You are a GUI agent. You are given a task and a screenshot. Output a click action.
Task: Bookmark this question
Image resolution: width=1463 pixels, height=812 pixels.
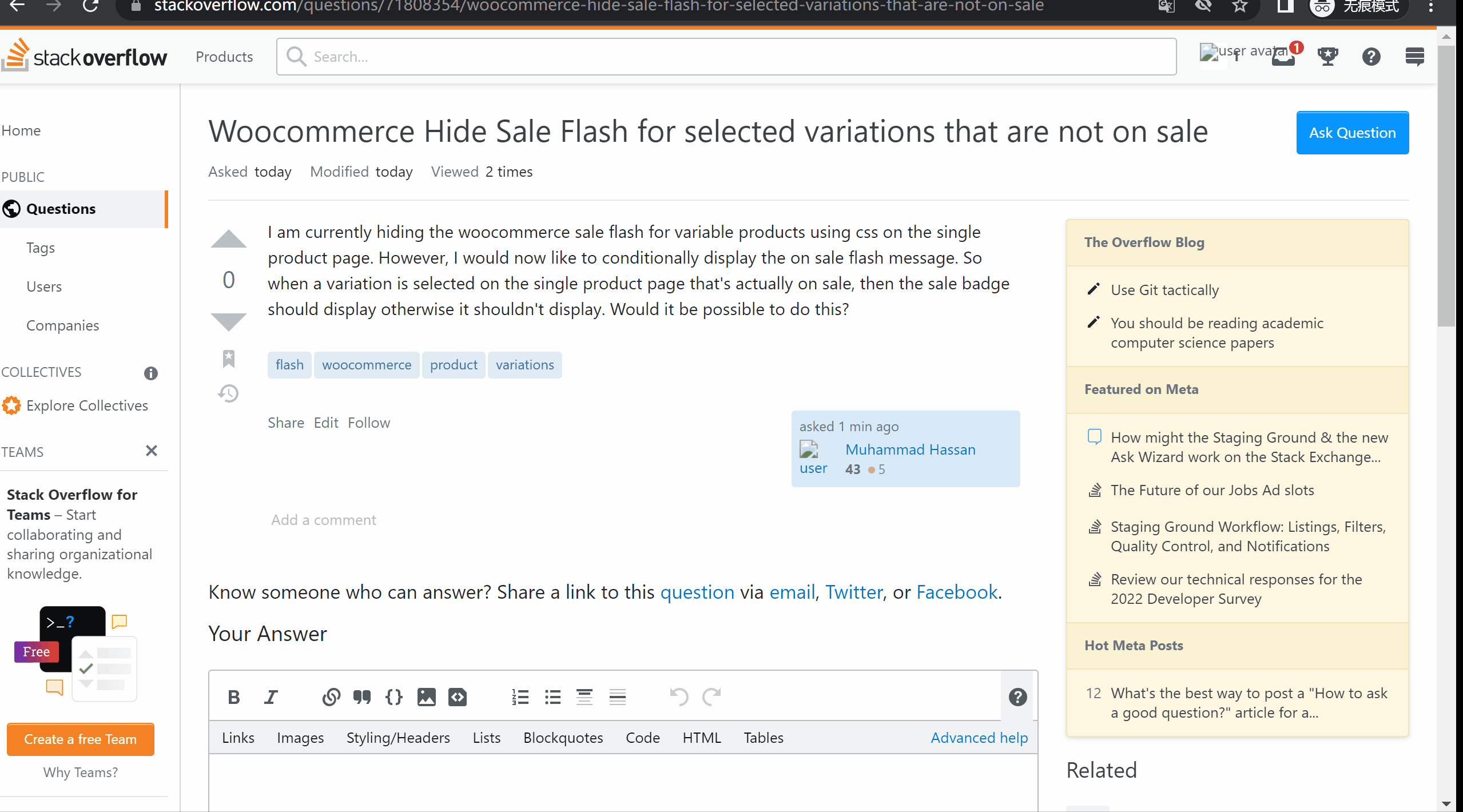click(228, 359)
